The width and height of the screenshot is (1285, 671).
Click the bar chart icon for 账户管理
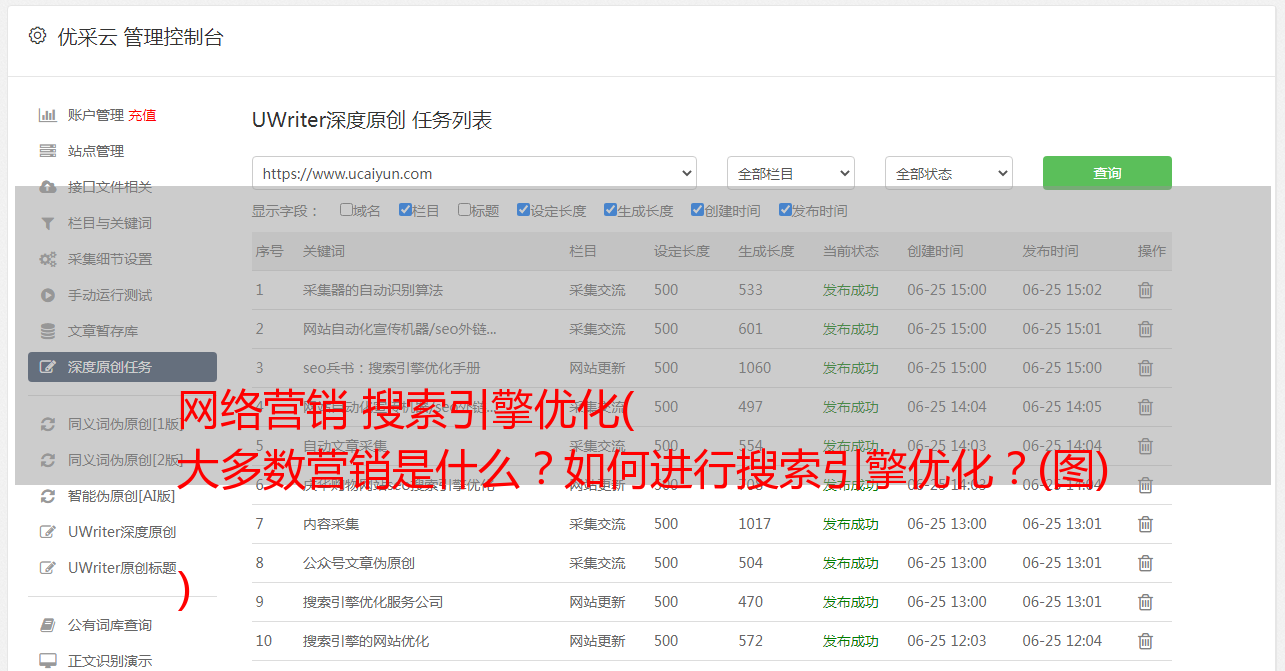[x=47, y=115]
